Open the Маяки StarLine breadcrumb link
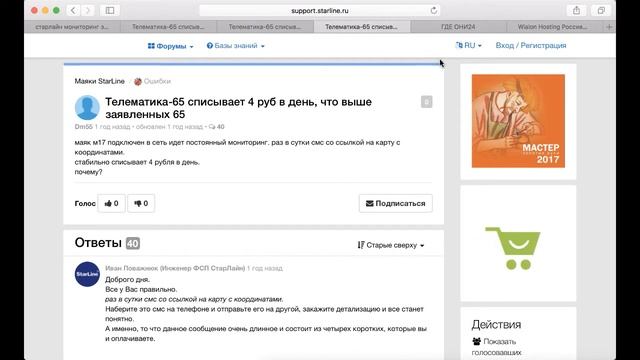 100,81
